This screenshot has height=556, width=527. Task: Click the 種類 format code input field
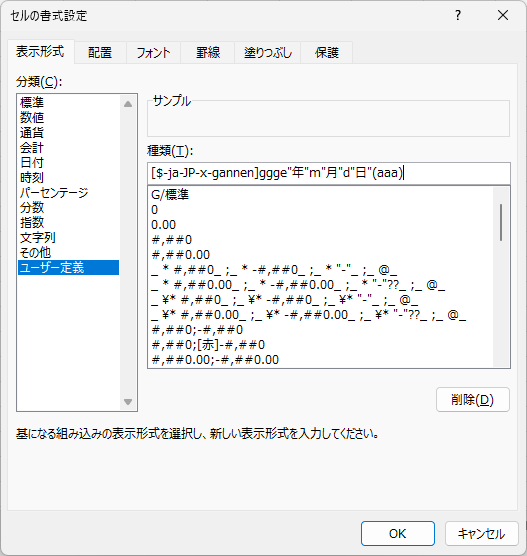(329, 173)
